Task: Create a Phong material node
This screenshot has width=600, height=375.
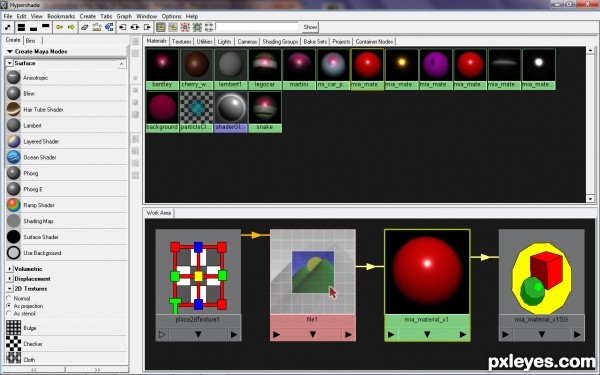Action: (x=66, y=173)
